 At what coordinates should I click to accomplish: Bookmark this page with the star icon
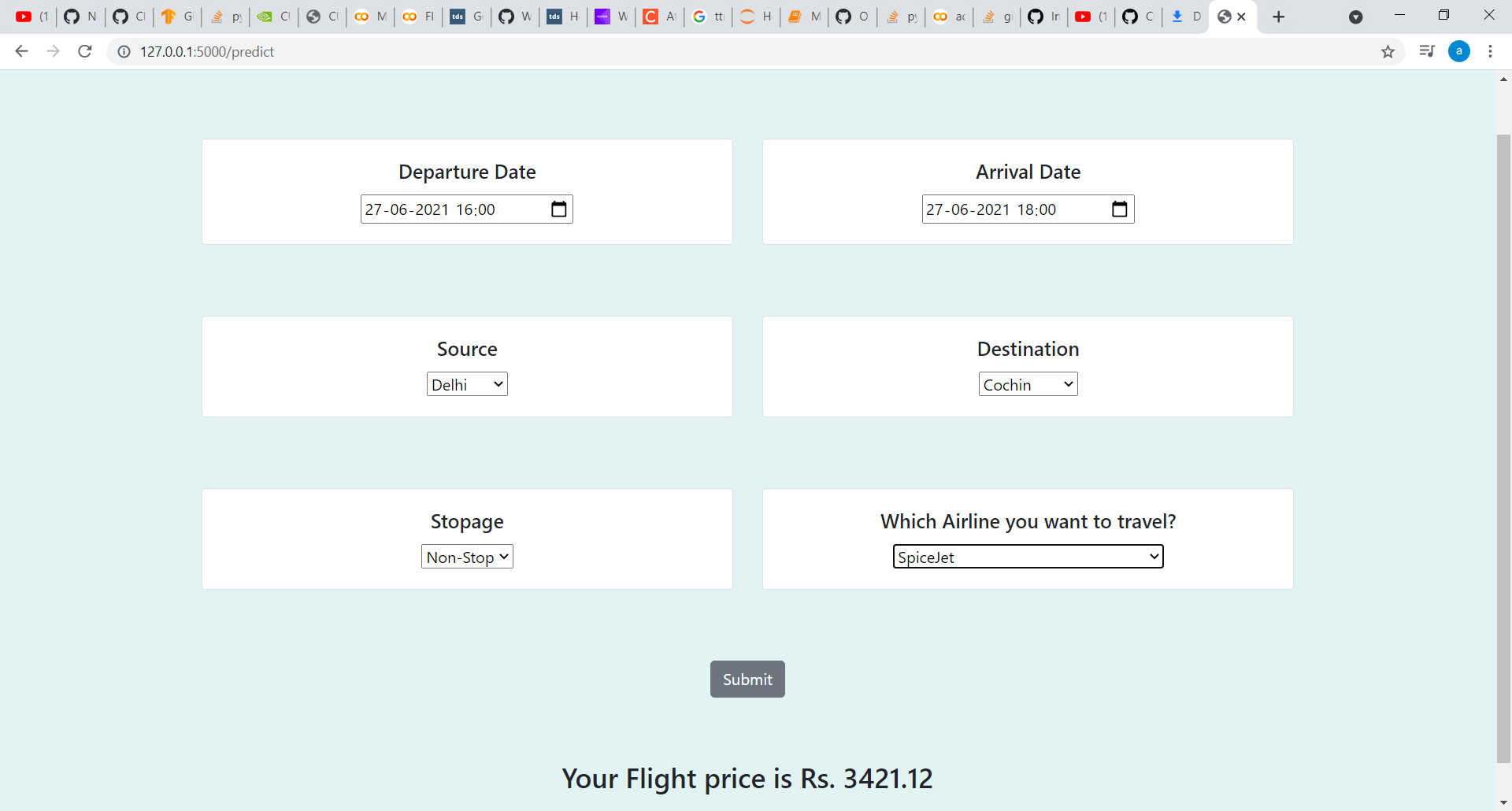click(x=1388, y=51)
